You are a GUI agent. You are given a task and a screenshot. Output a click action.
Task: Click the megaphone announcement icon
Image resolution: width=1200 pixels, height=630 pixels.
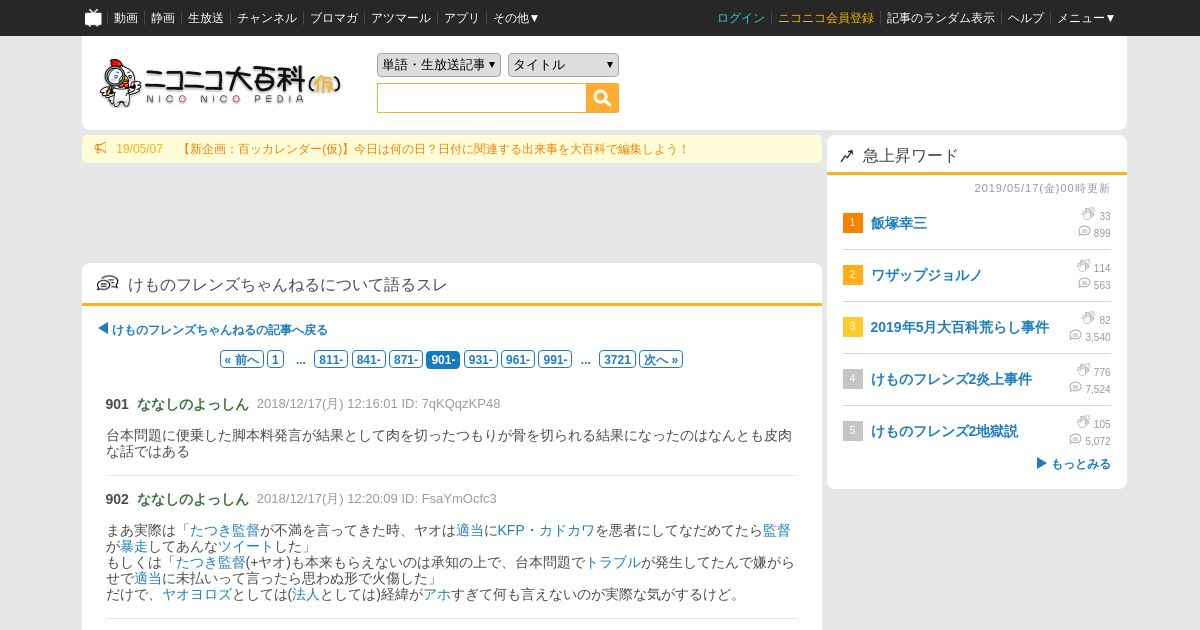(100, 149)
